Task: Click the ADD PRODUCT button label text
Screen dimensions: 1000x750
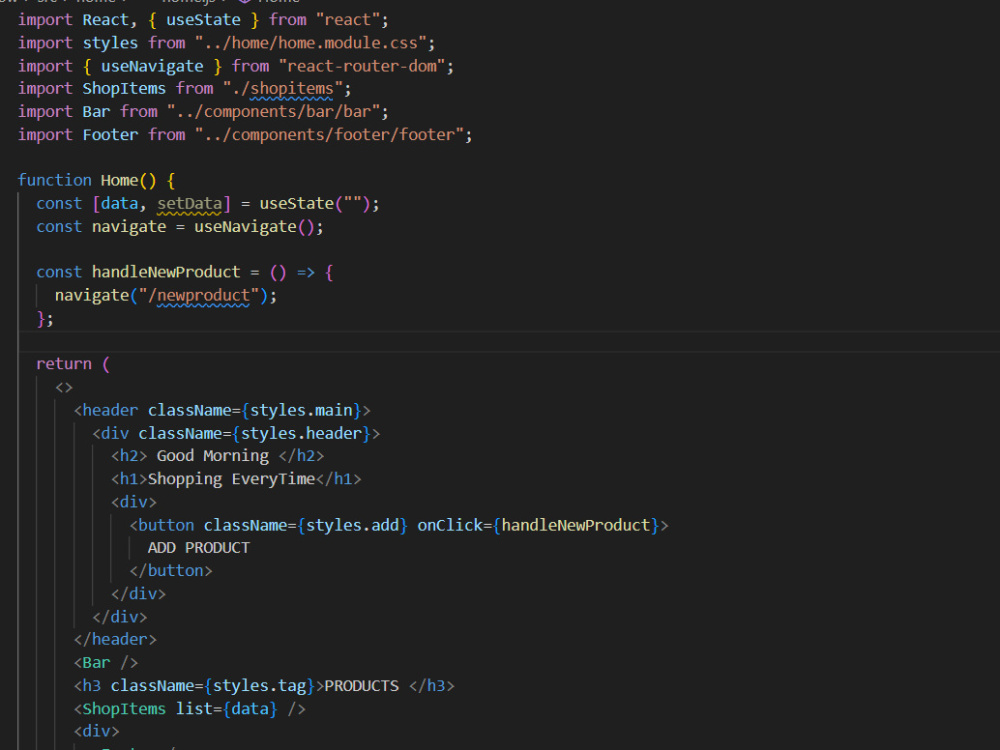Action: coord(198,548)
